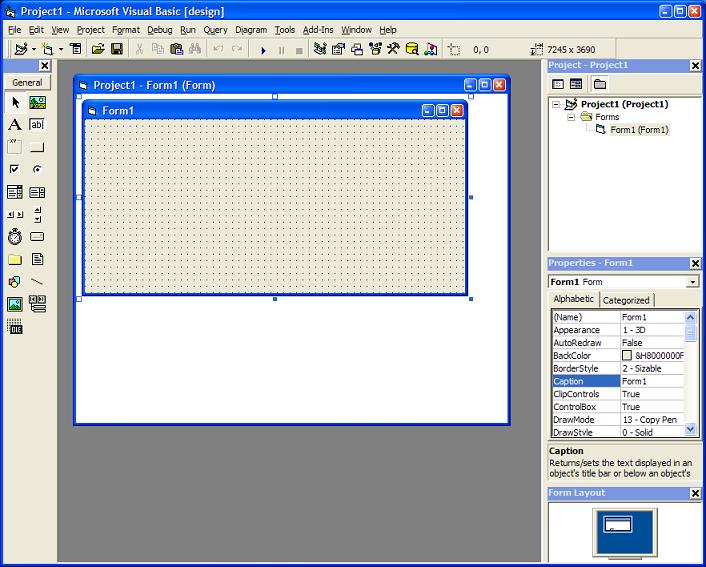Click the End stop button in toolbar
The image size is (706, 567).
click(x=299, y=50)
